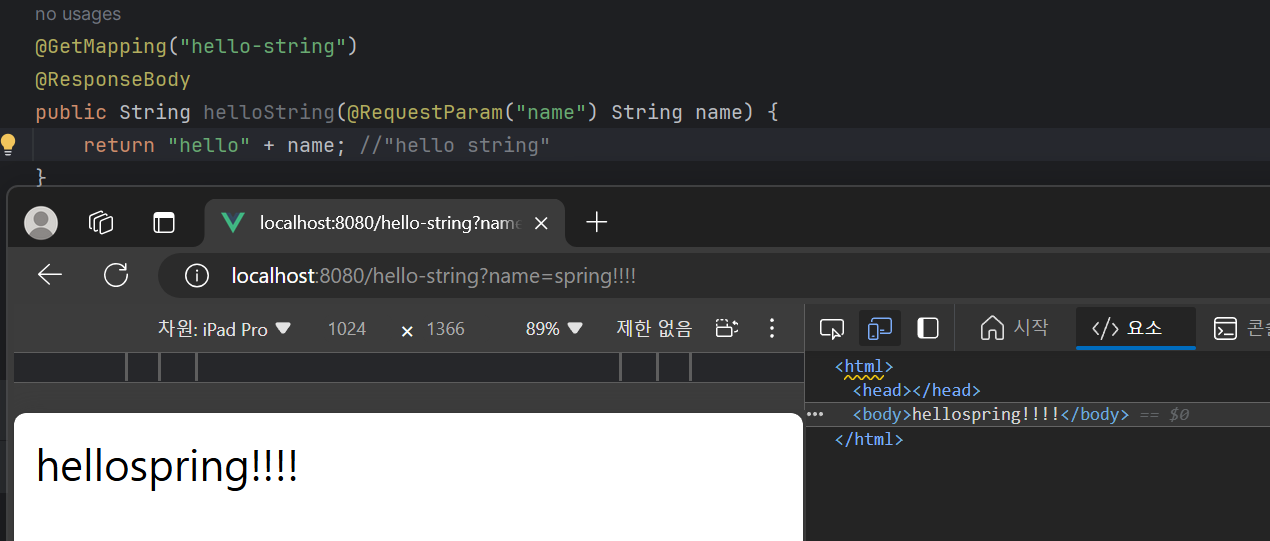Click the three-dot actions beside body node
Viewport: 1270px width, 541px height.
[815, 414]
